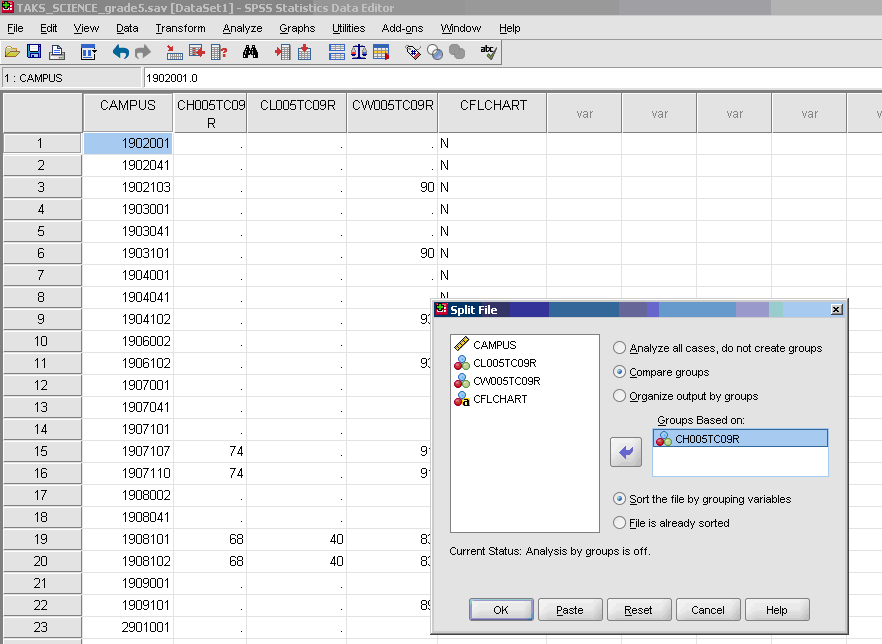This screenshot has width=882, height=644.
Task: Click OK in the Split File dialog
Action: [x=500, y=609]
